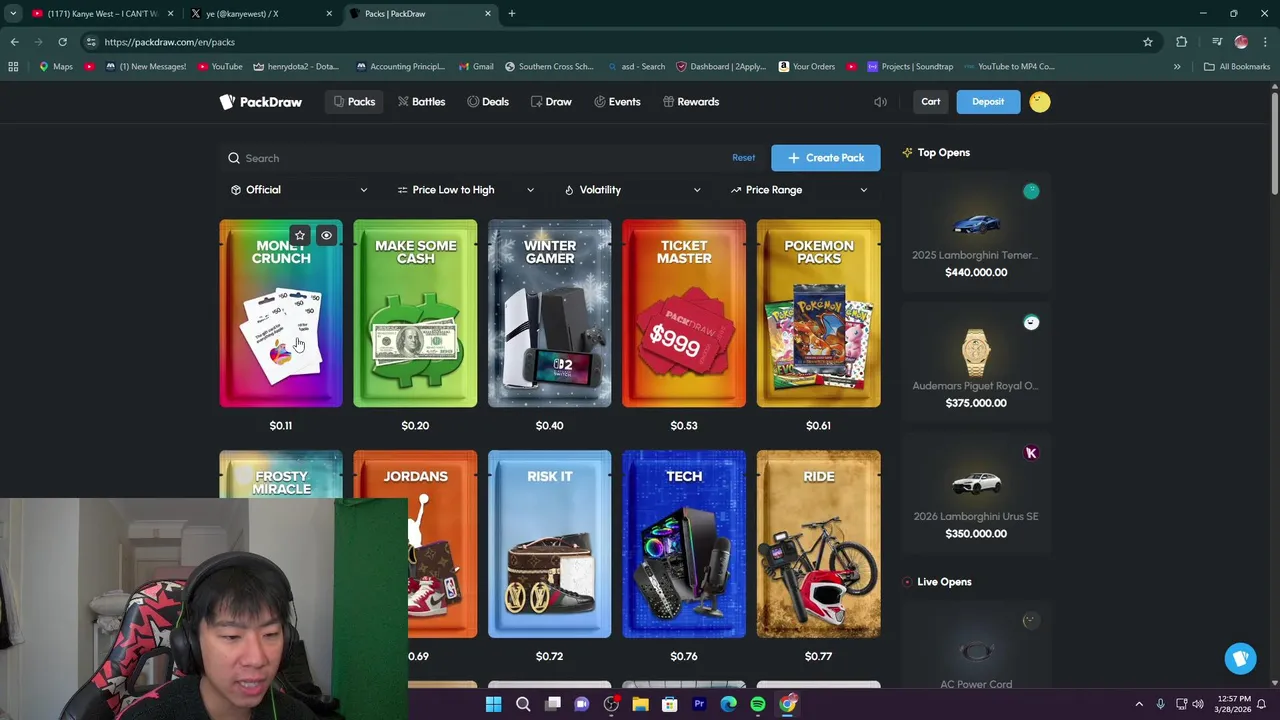
Task: Open the Cart button
Action: tap(931, 102)
